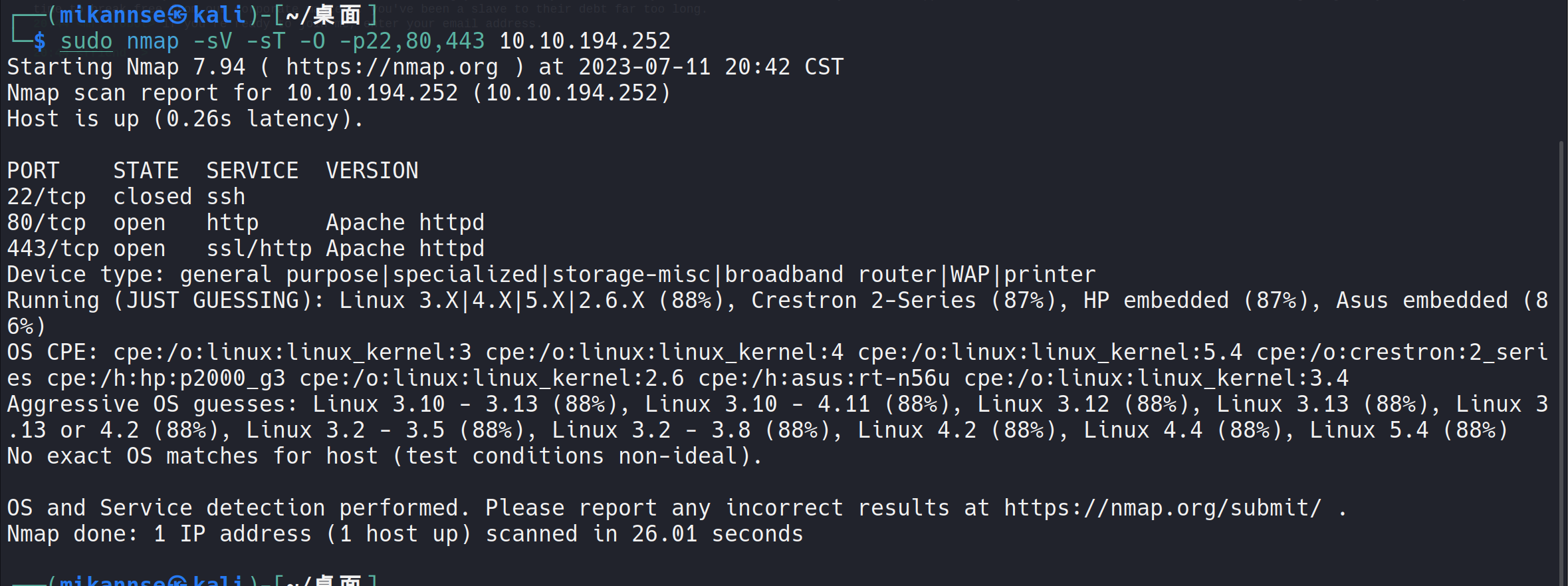The image size is (1568, 586).
Task: Click the SERVICE column header
Action: [x=252, y=171]
